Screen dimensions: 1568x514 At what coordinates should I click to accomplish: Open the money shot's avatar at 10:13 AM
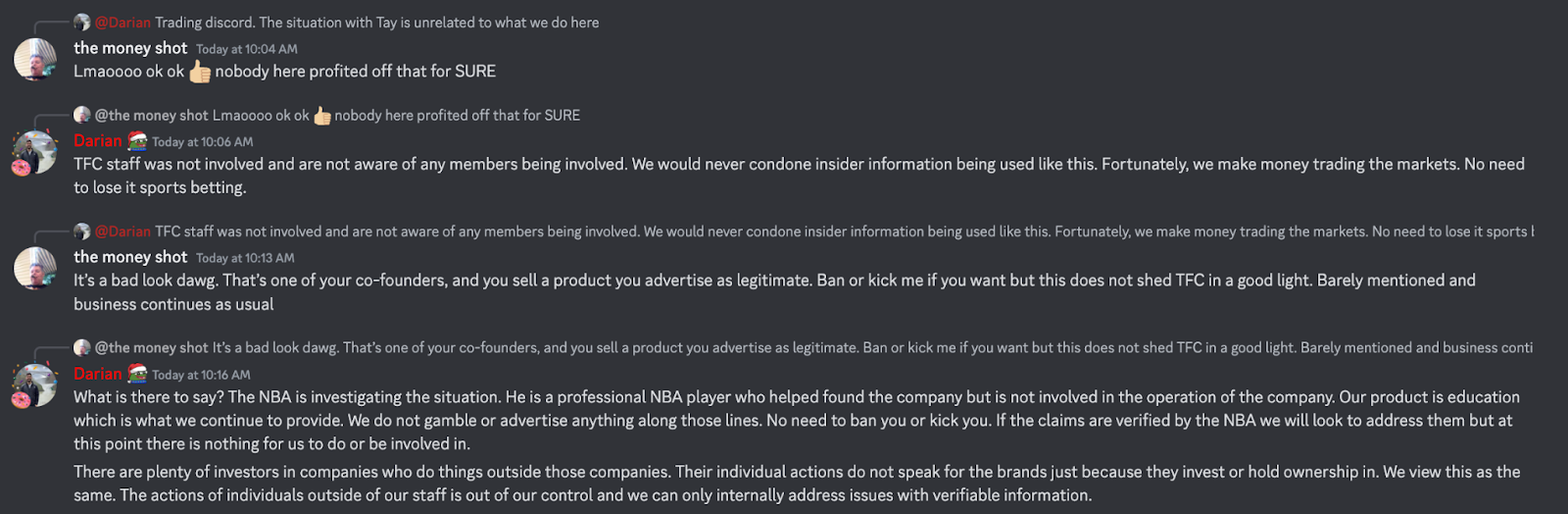click(35, 269)
